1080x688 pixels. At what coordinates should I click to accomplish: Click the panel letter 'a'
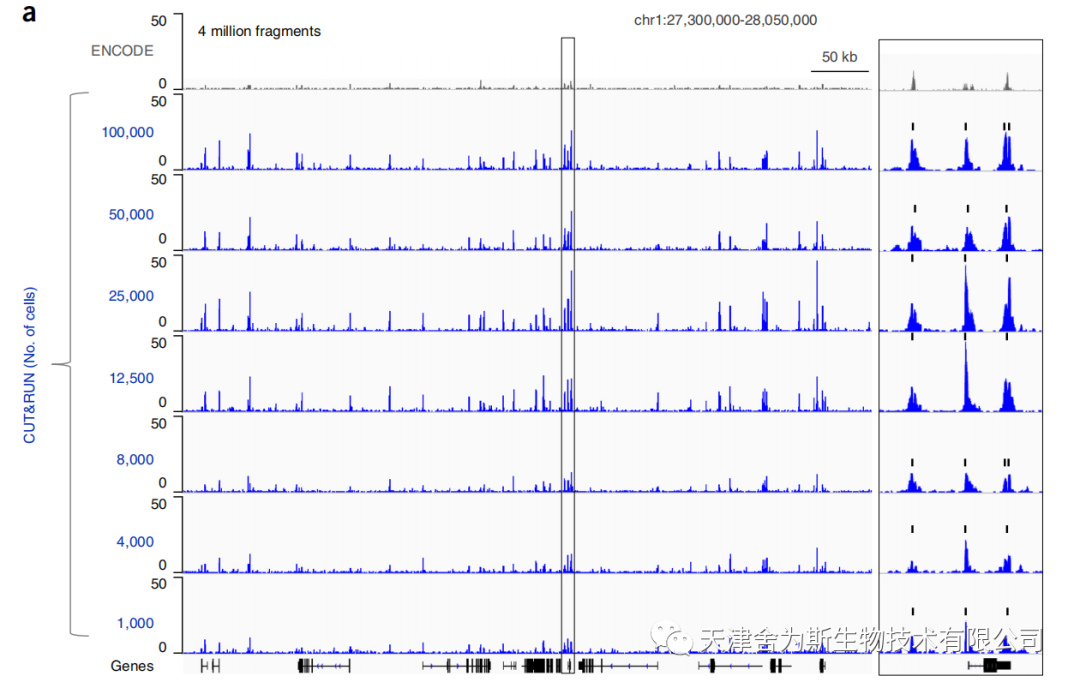[x=29, y=13]
